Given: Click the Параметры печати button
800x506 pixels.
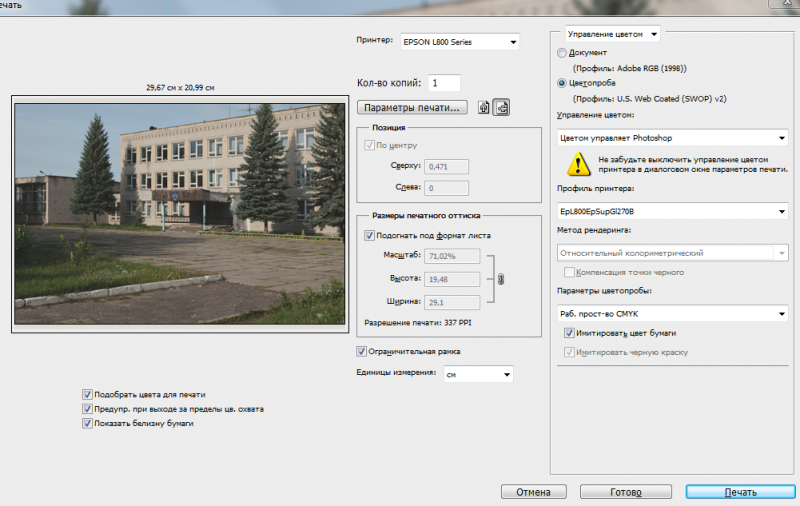Looking at the screenshot, I should (x=412, y=108).
